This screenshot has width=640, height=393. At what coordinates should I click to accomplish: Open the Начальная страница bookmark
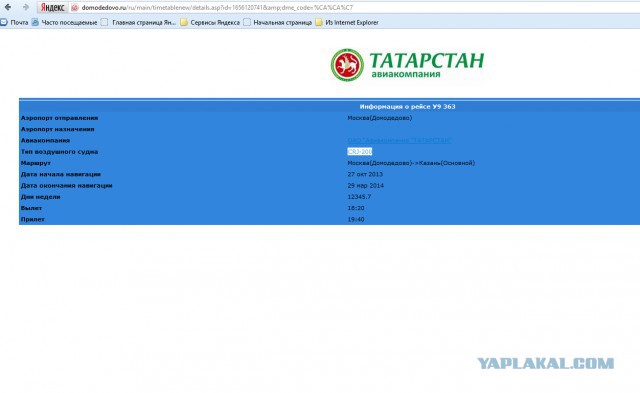[x=278, y=22]
